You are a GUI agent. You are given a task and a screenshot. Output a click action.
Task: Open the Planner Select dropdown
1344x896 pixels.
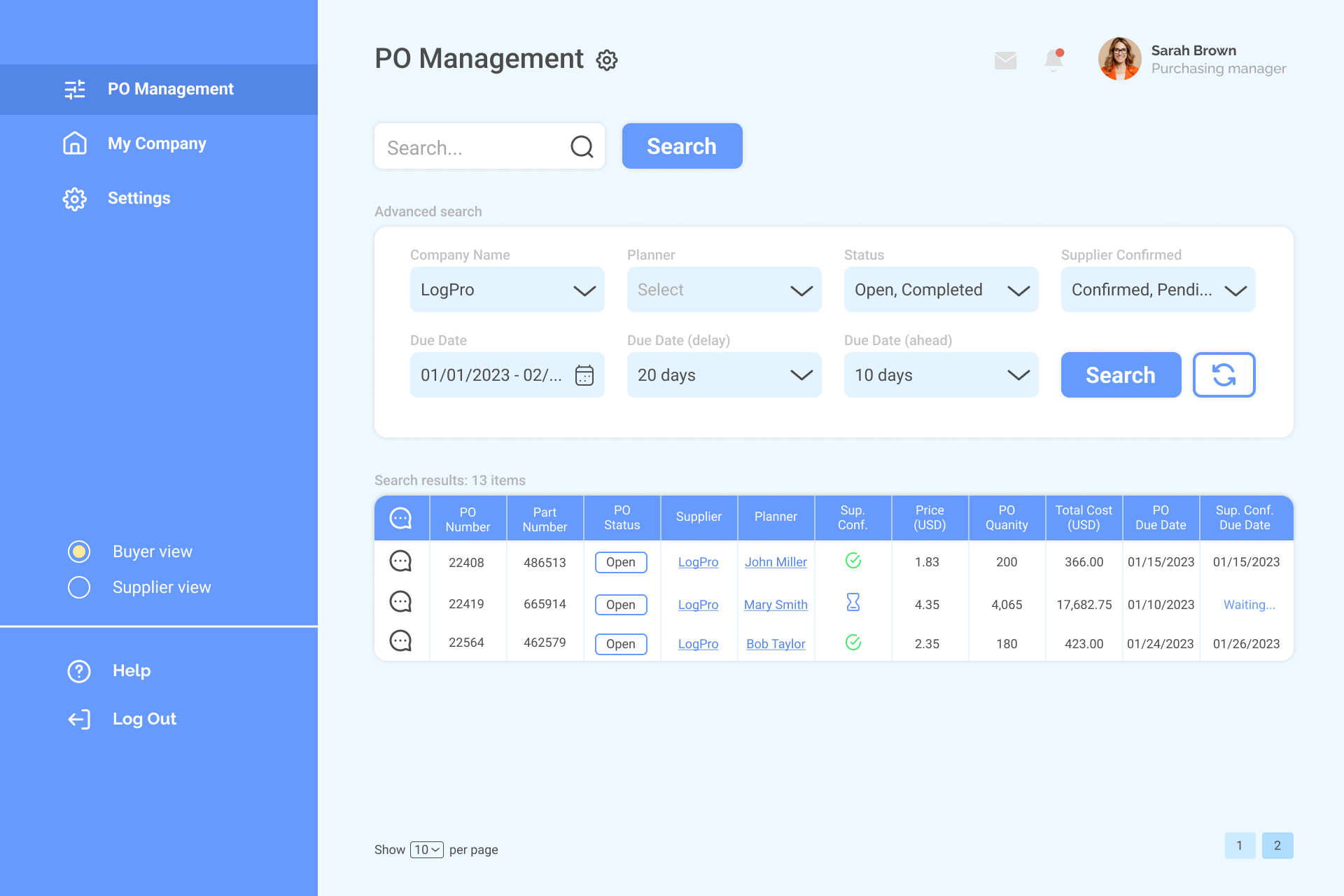(x=724, y=290)
